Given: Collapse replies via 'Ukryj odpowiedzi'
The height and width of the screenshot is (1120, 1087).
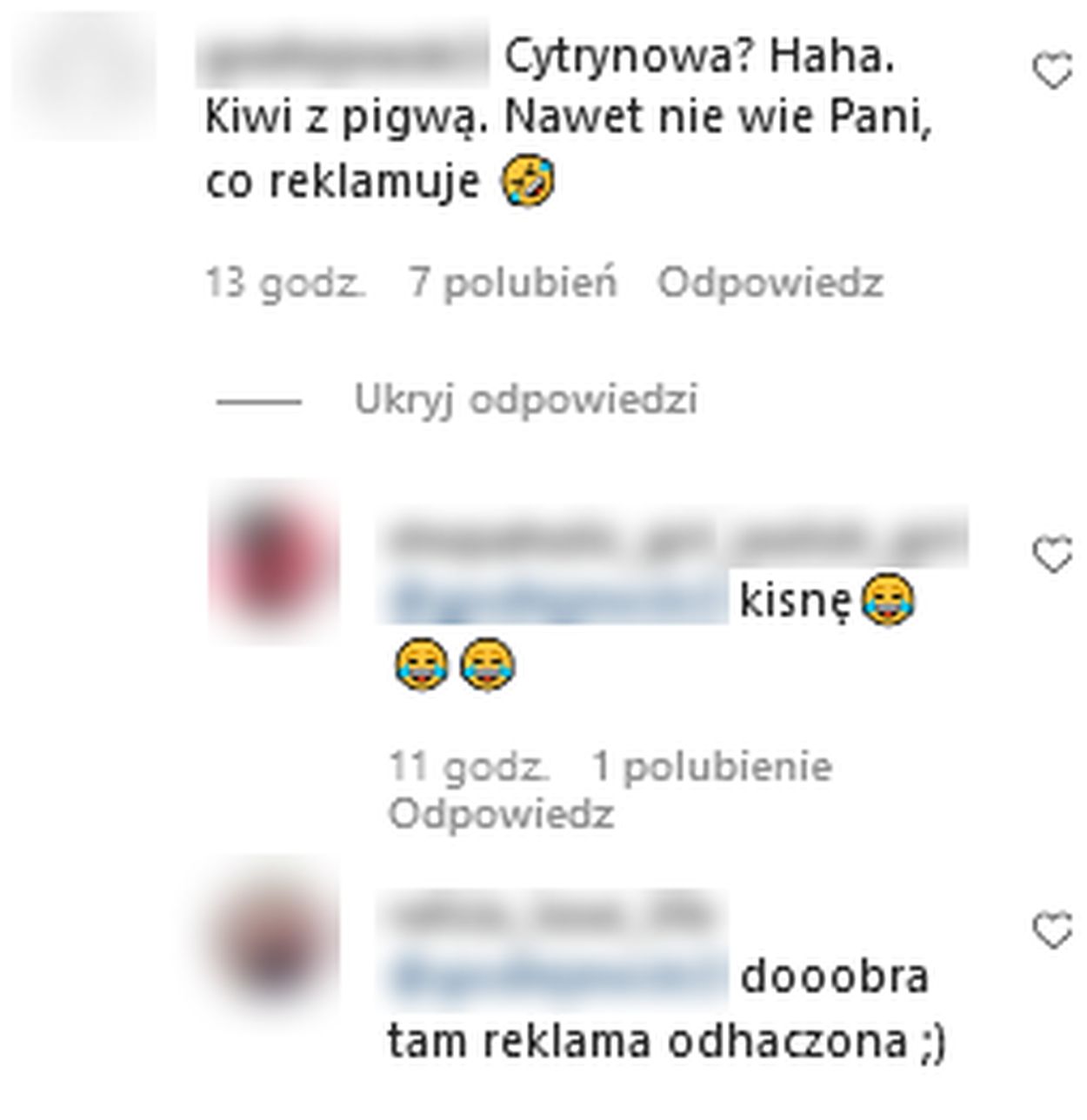Looking at the screenshot, I should click(526, 400).
